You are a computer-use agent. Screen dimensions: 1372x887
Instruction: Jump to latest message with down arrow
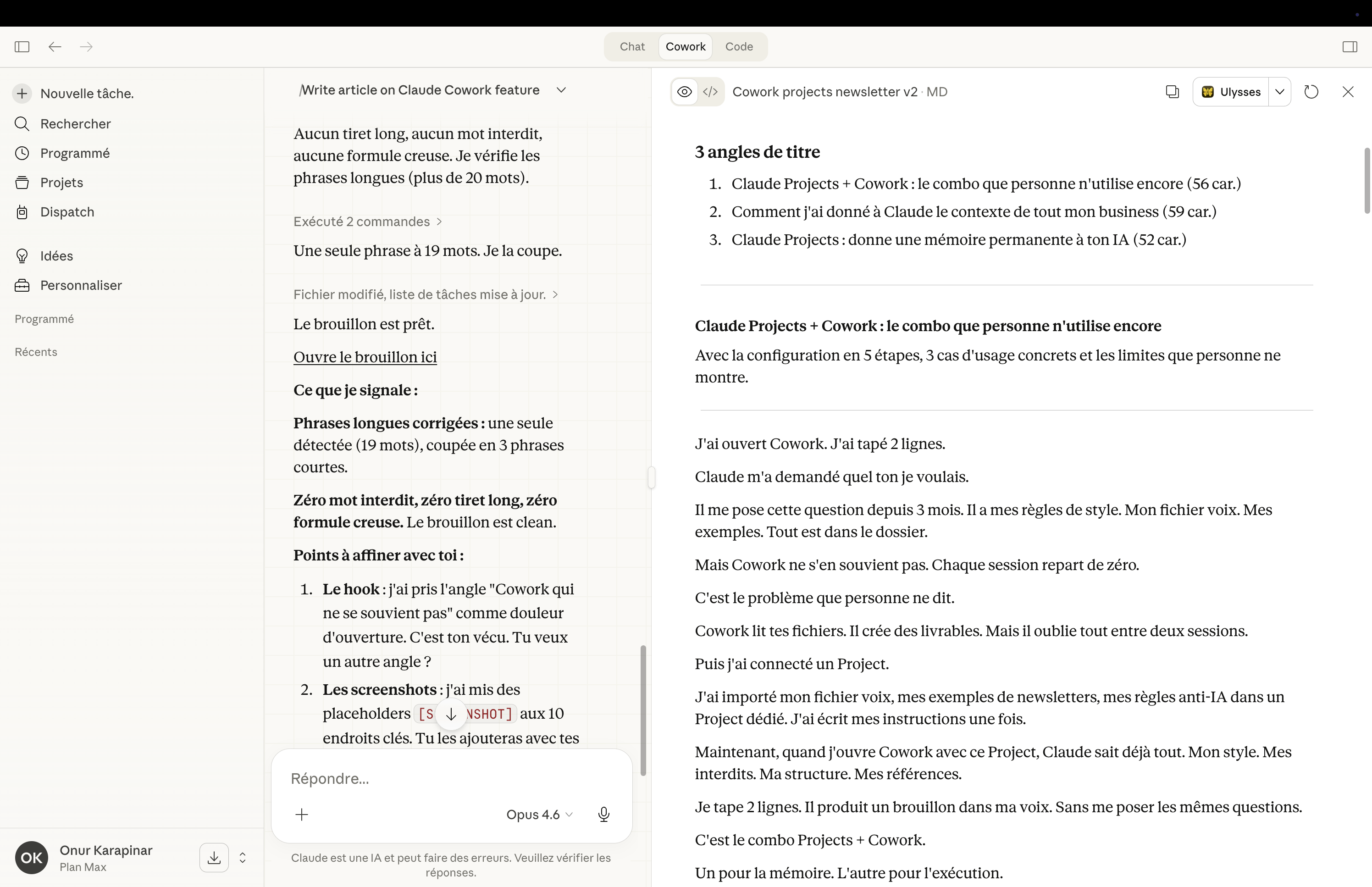(451, 715)
